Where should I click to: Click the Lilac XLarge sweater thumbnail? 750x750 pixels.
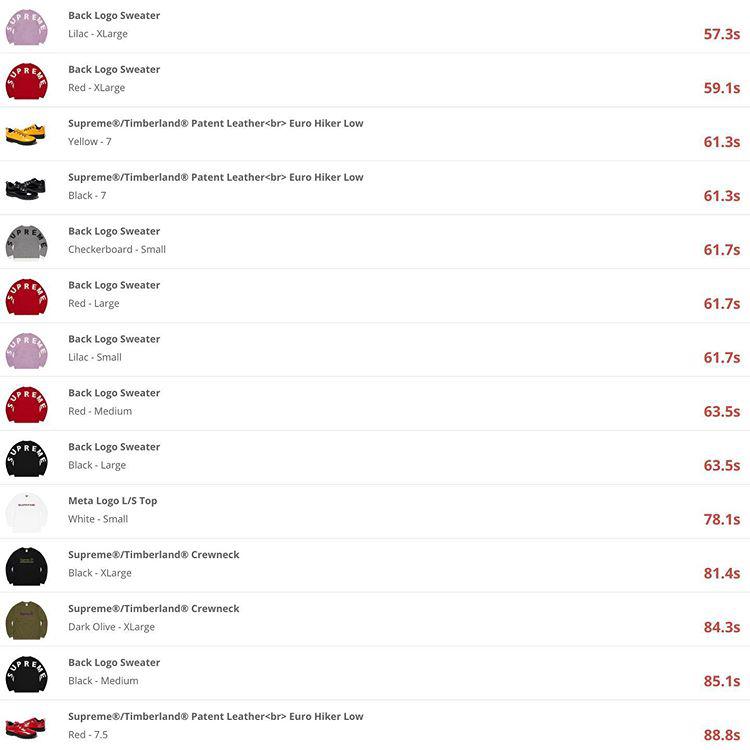[x=26, y=27]
